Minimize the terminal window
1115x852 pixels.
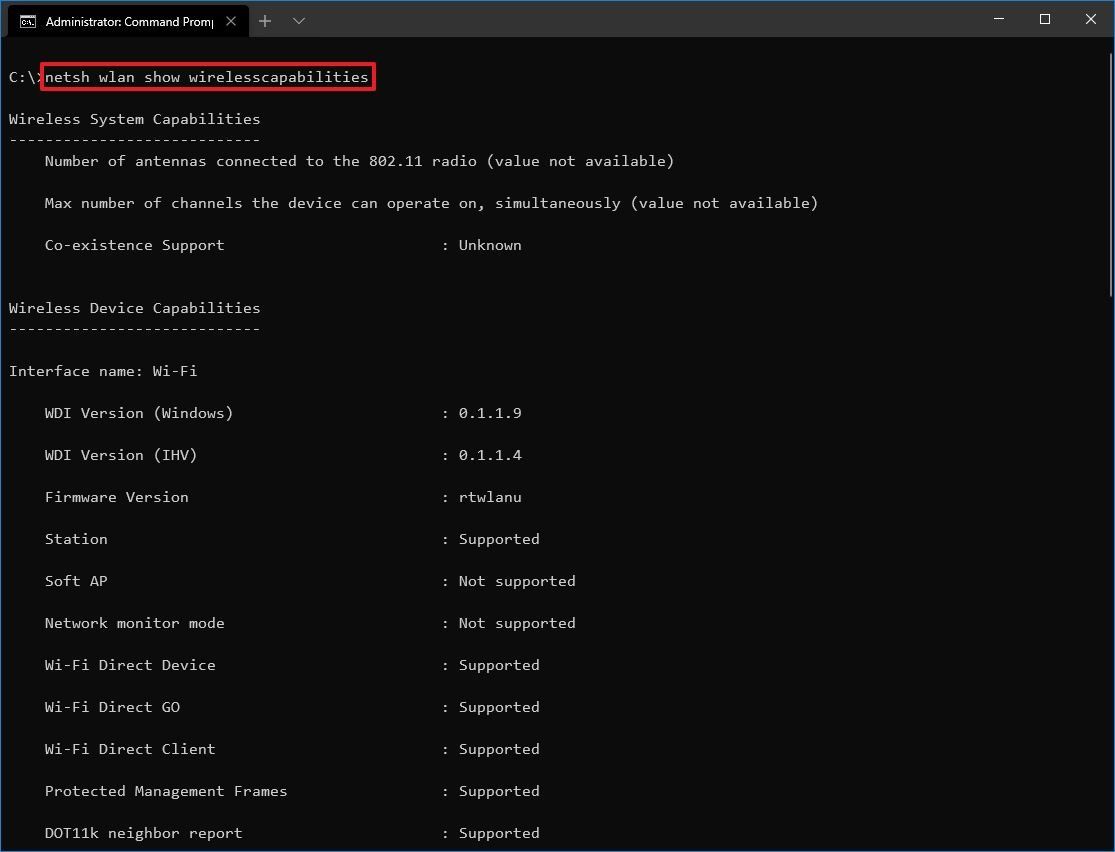point(998,18)
